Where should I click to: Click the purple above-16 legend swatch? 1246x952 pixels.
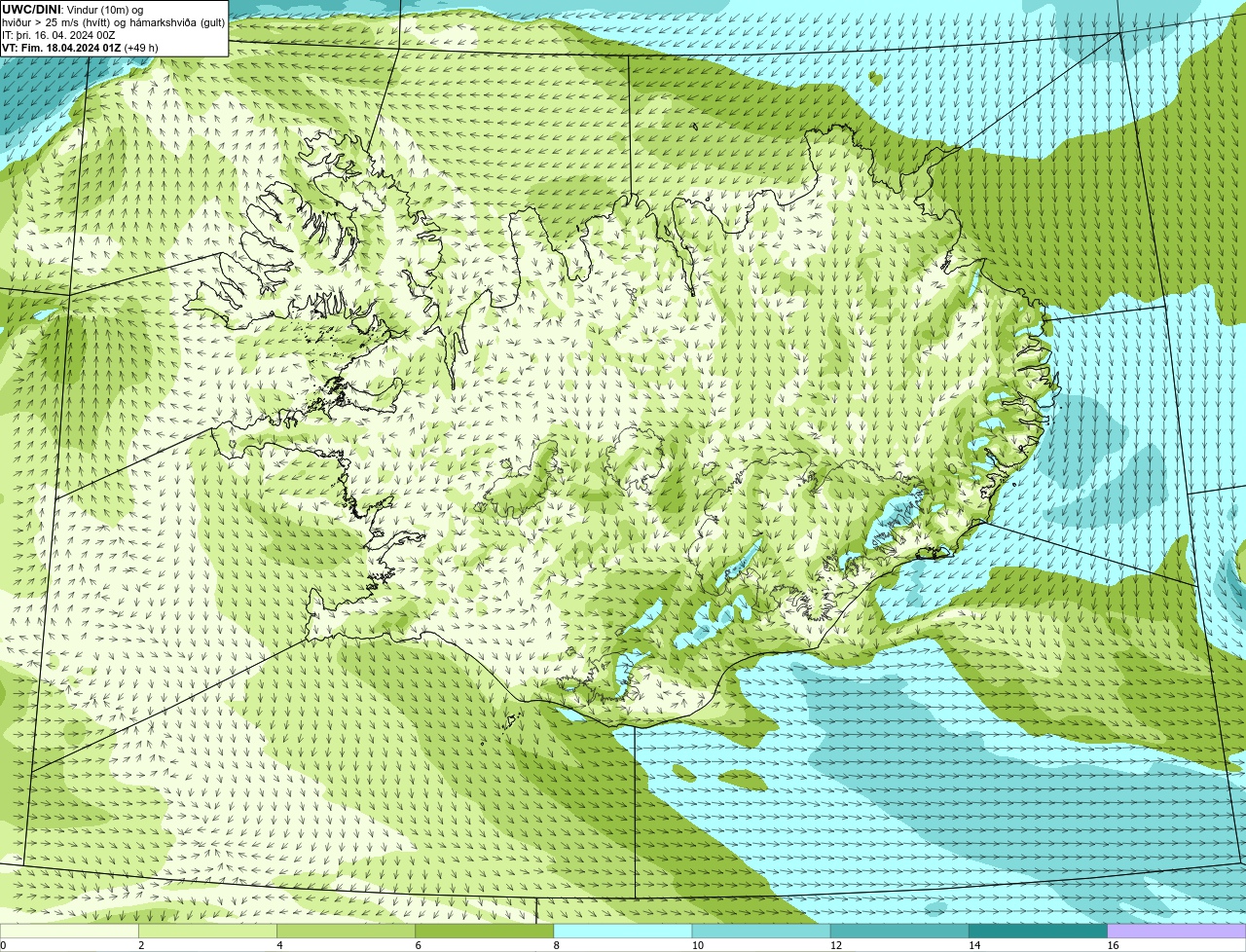(1177, 931)
